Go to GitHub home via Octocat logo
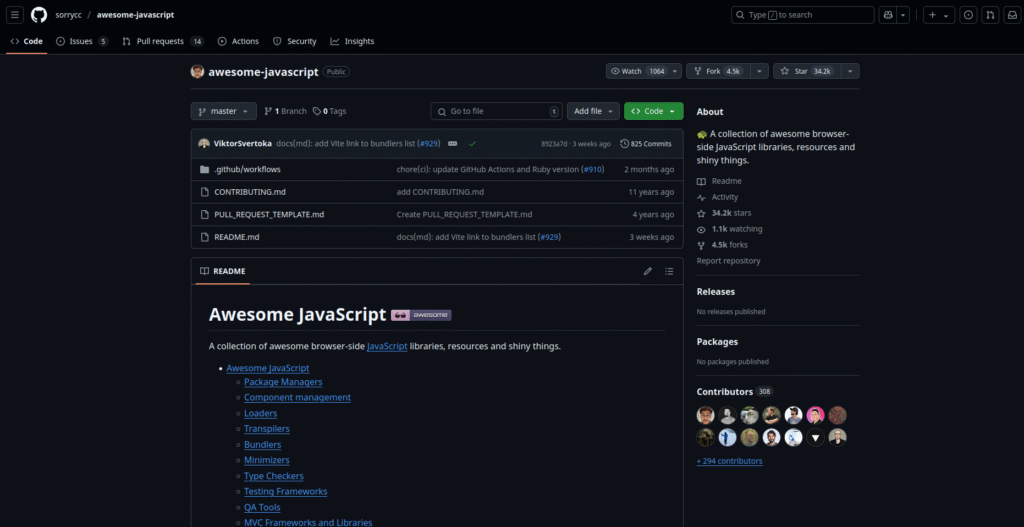The height and width of the screenshot is (527, 1024). pyautogui.click(x=39, y=15)
